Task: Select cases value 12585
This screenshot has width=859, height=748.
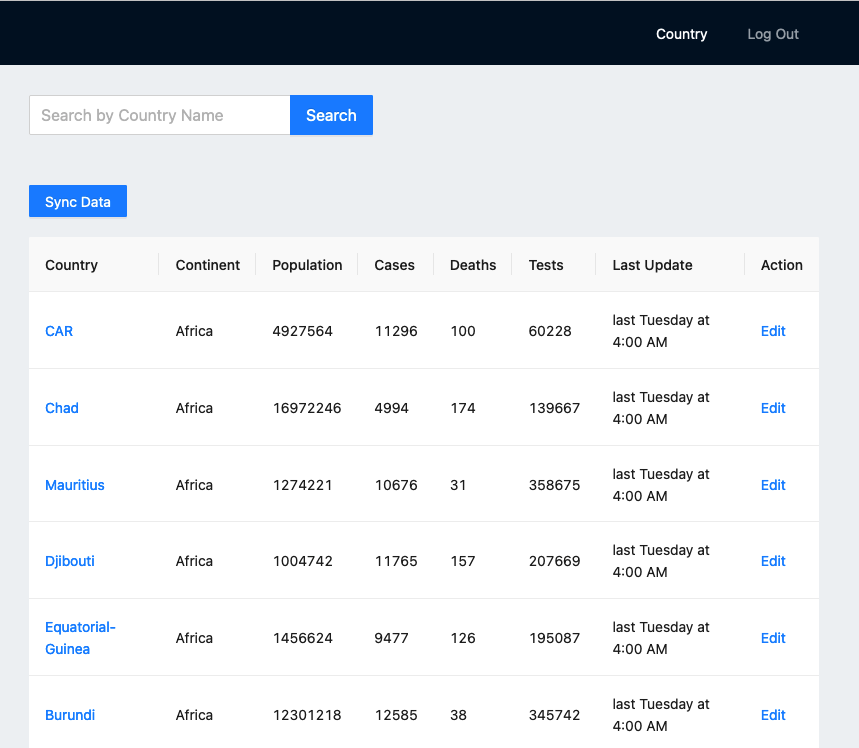Action: tap(396, 715)
